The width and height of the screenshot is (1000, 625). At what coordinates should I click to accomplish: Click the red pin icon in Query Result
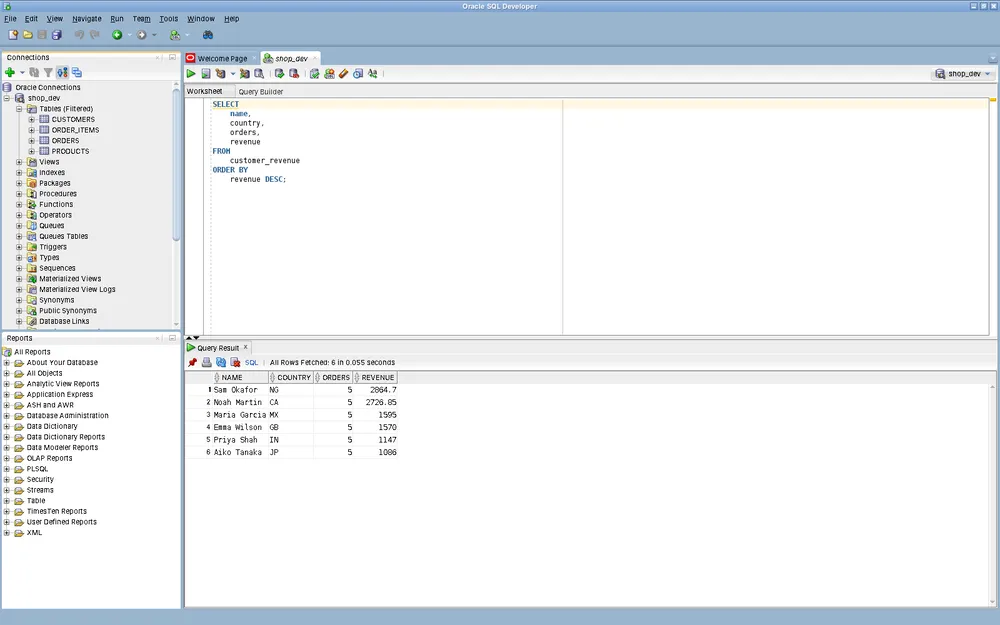[x=192, y=362]
